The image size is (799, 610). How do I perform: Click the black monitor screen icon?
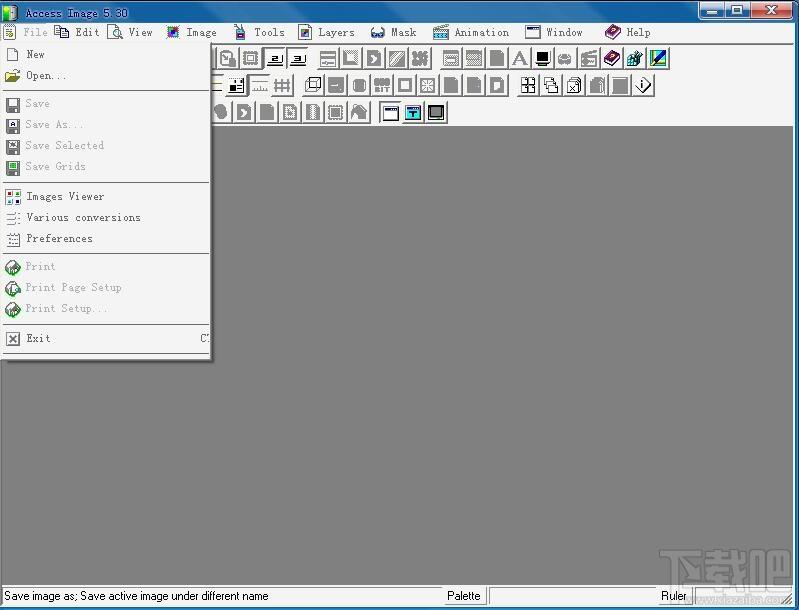(543, 59)
